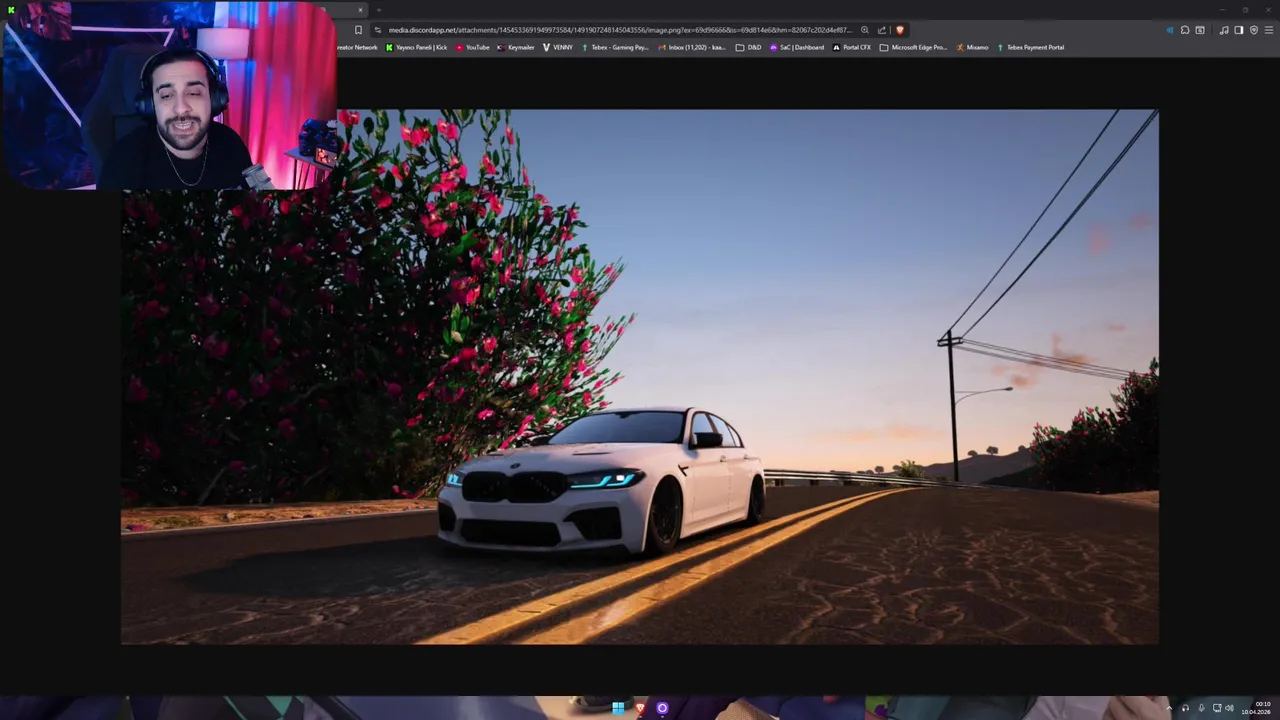This screenshot has height=720, width=1280.
Task: Open the D&D bookmarks folder
Action: tap(749, 47)
